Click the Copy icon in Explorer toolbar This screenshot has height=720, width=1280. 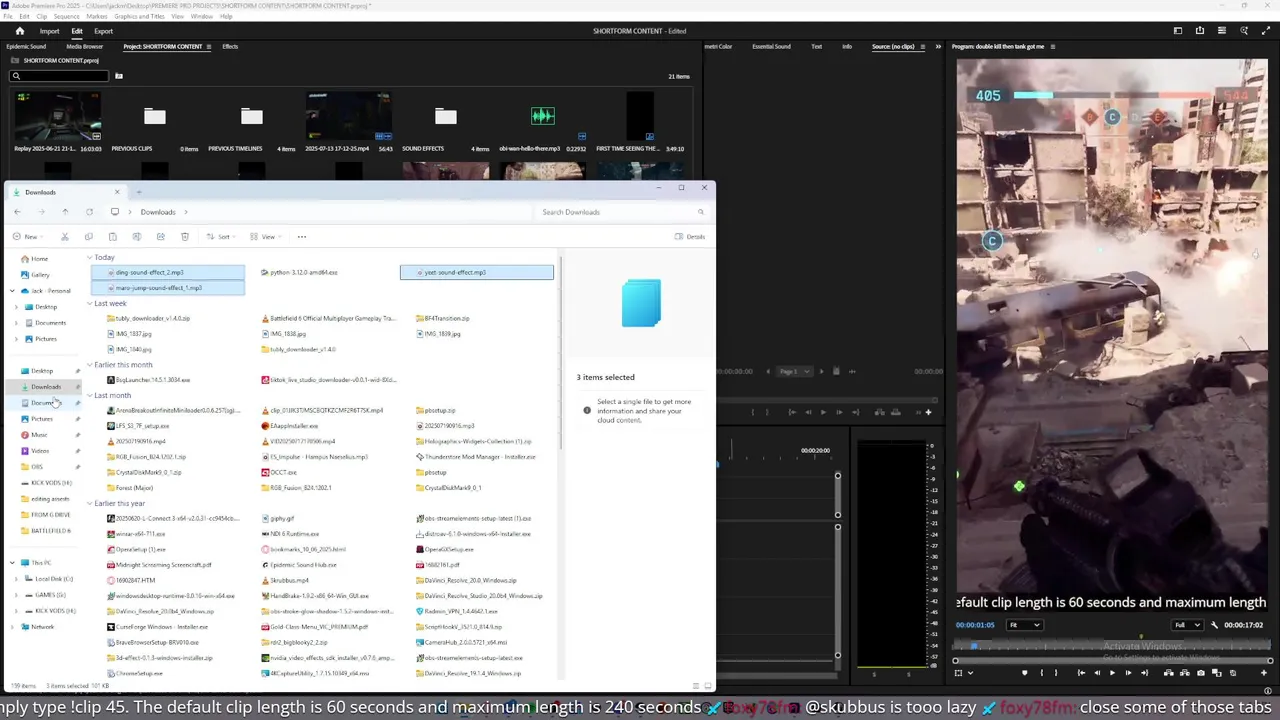coord(88,237)
